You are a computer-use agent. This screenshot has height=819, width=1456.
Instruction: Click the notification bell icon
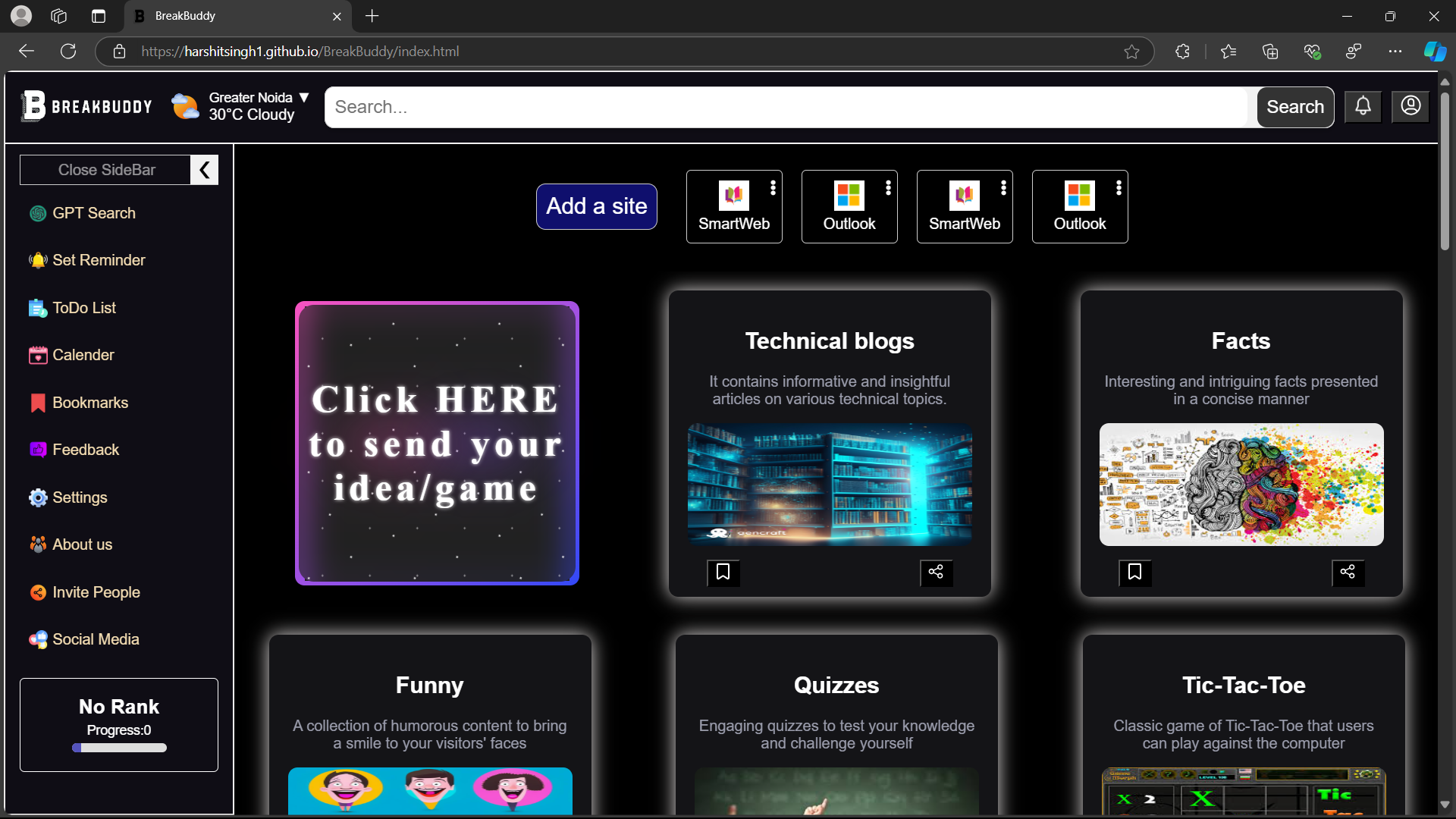click(1363, 106)
